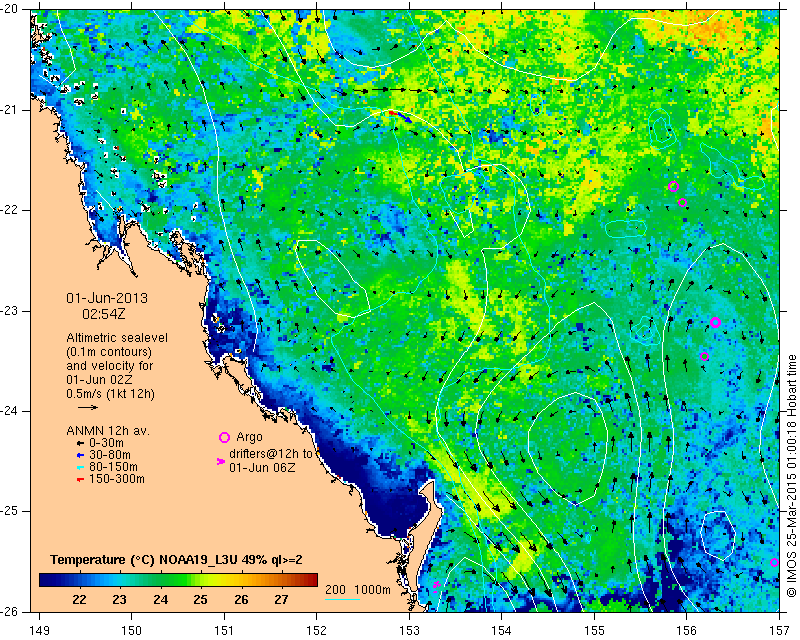
Task: Click the latitude axis label -25
Action: (10, 511)
